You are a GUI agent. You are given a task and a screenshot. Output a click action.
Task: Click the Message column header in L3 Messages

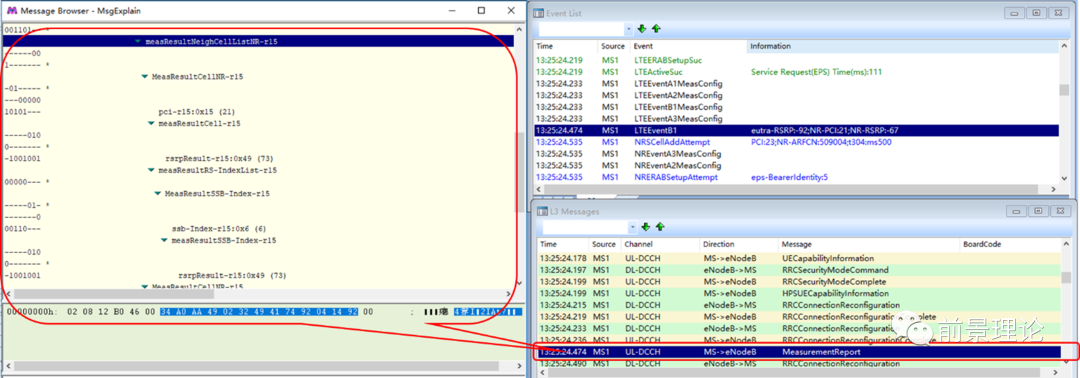click(869, 244)
